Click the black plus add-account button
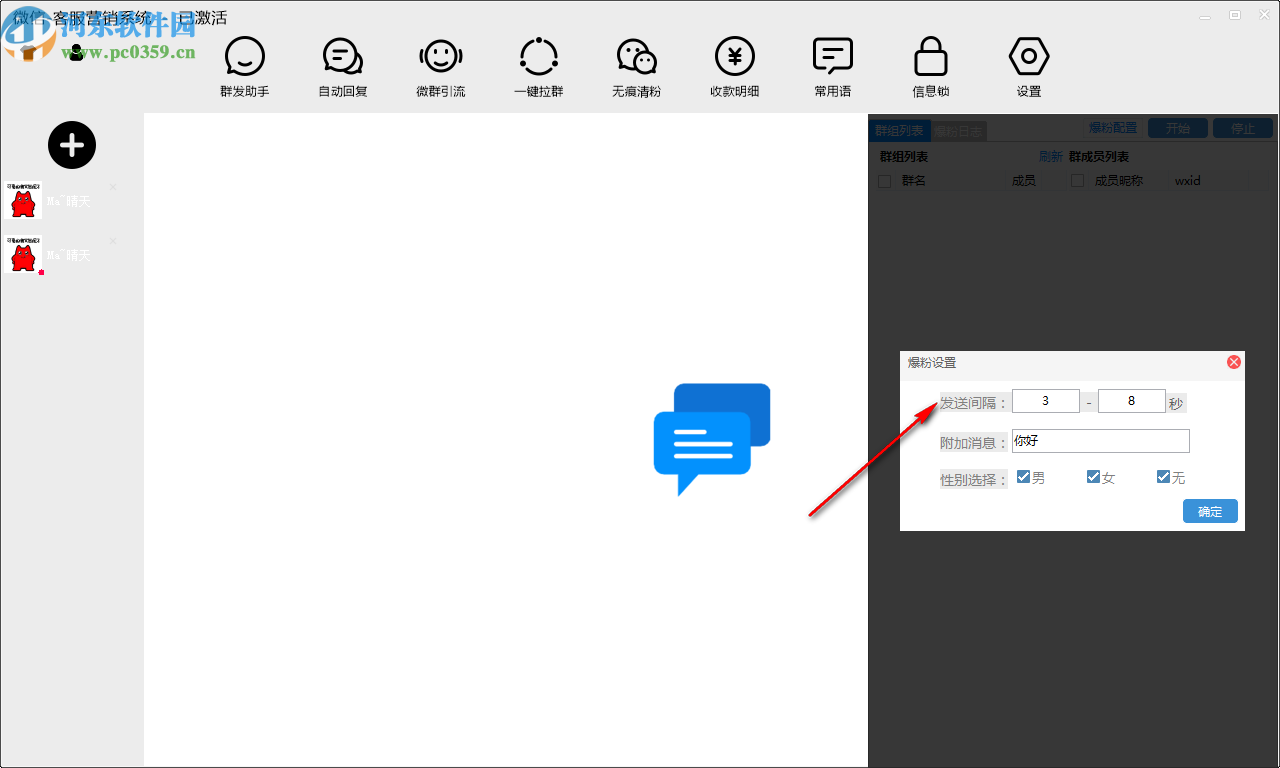The height and width of the screenshot is (768, 1280). pos(72,146)
